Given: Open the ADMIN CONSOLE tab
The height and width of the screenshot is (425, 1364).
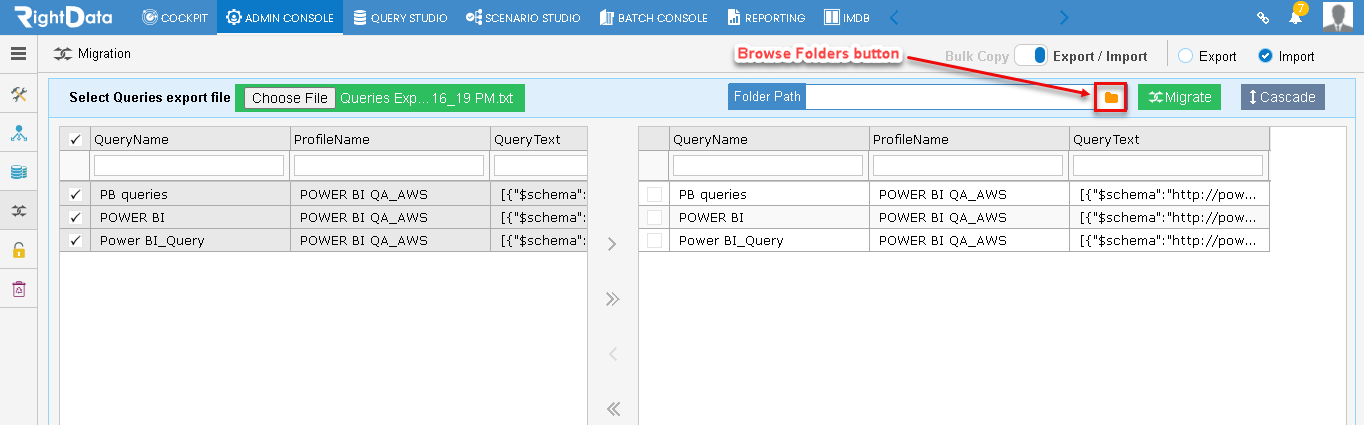Looking at the screenshot, I should (x=280, y=17).
